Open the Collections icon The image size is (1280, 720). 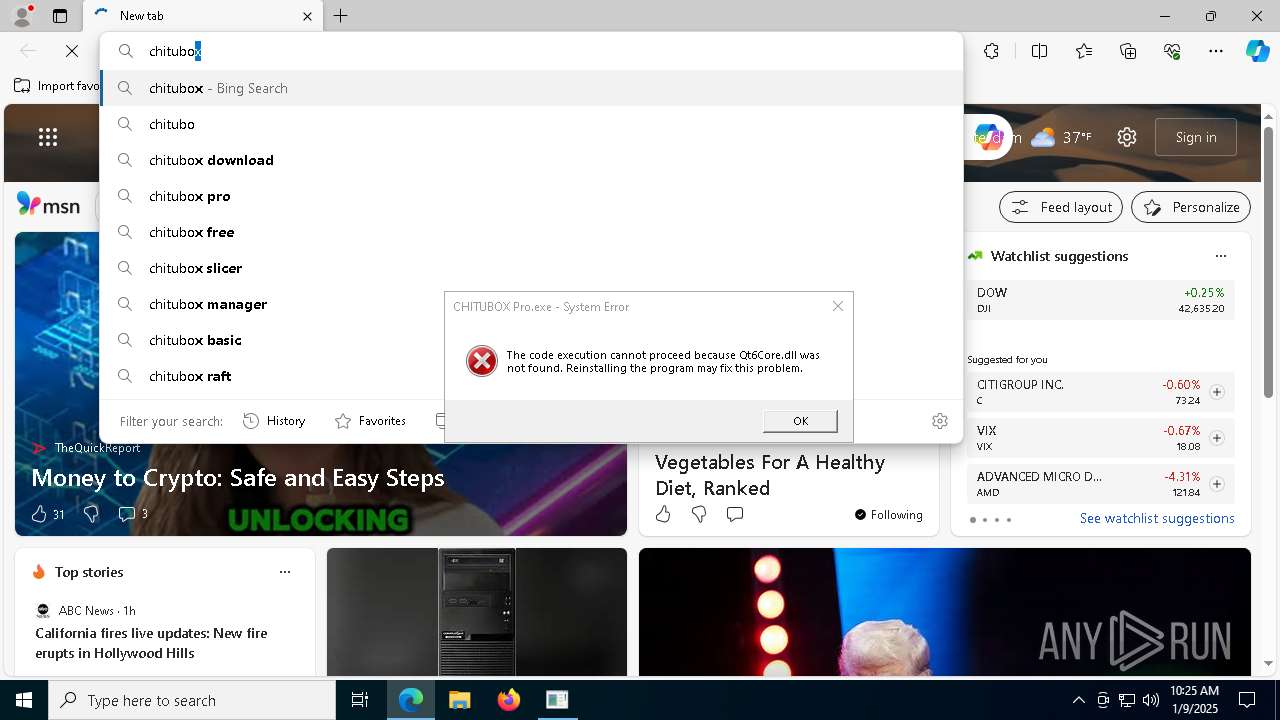[1128, 51]
